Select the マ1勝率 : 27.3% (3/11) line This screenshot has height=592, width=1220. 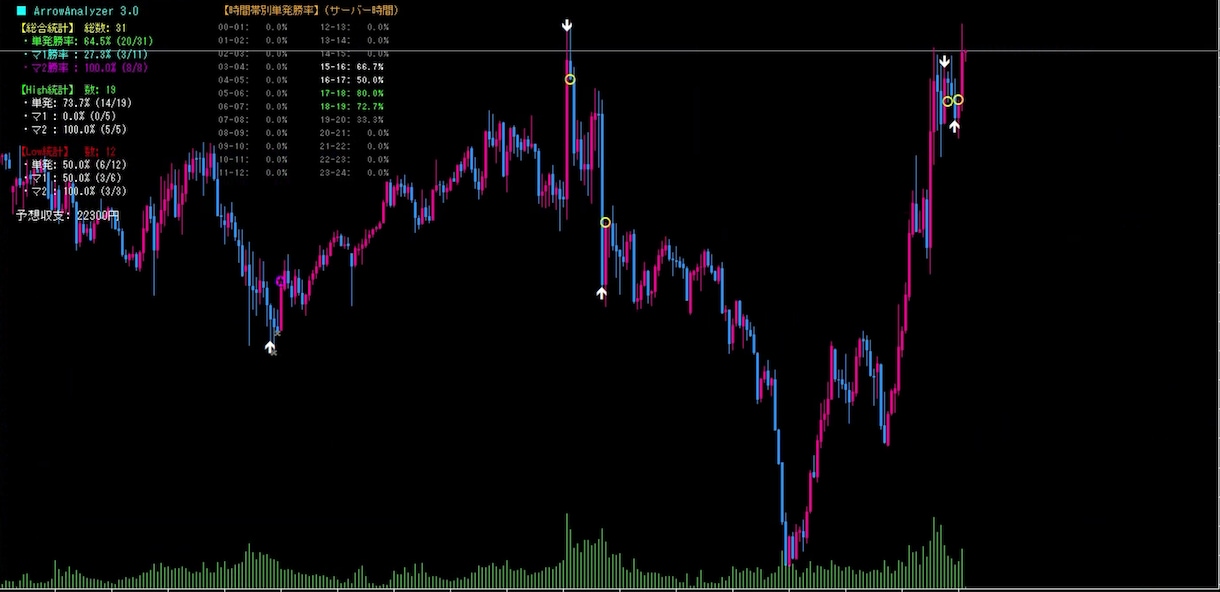(x=88, y=54)
